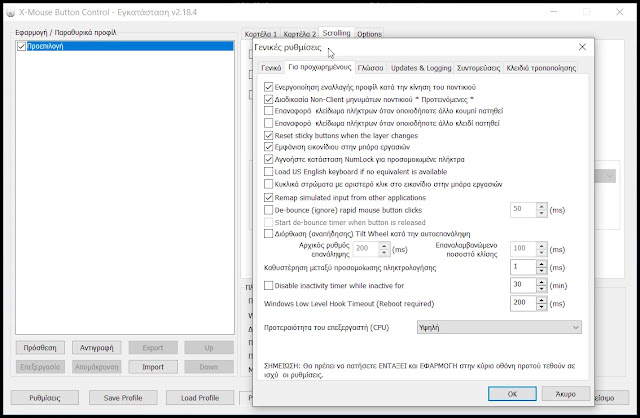
Task: Close the X-Mouse Button Control window
Action: [620, 12]
